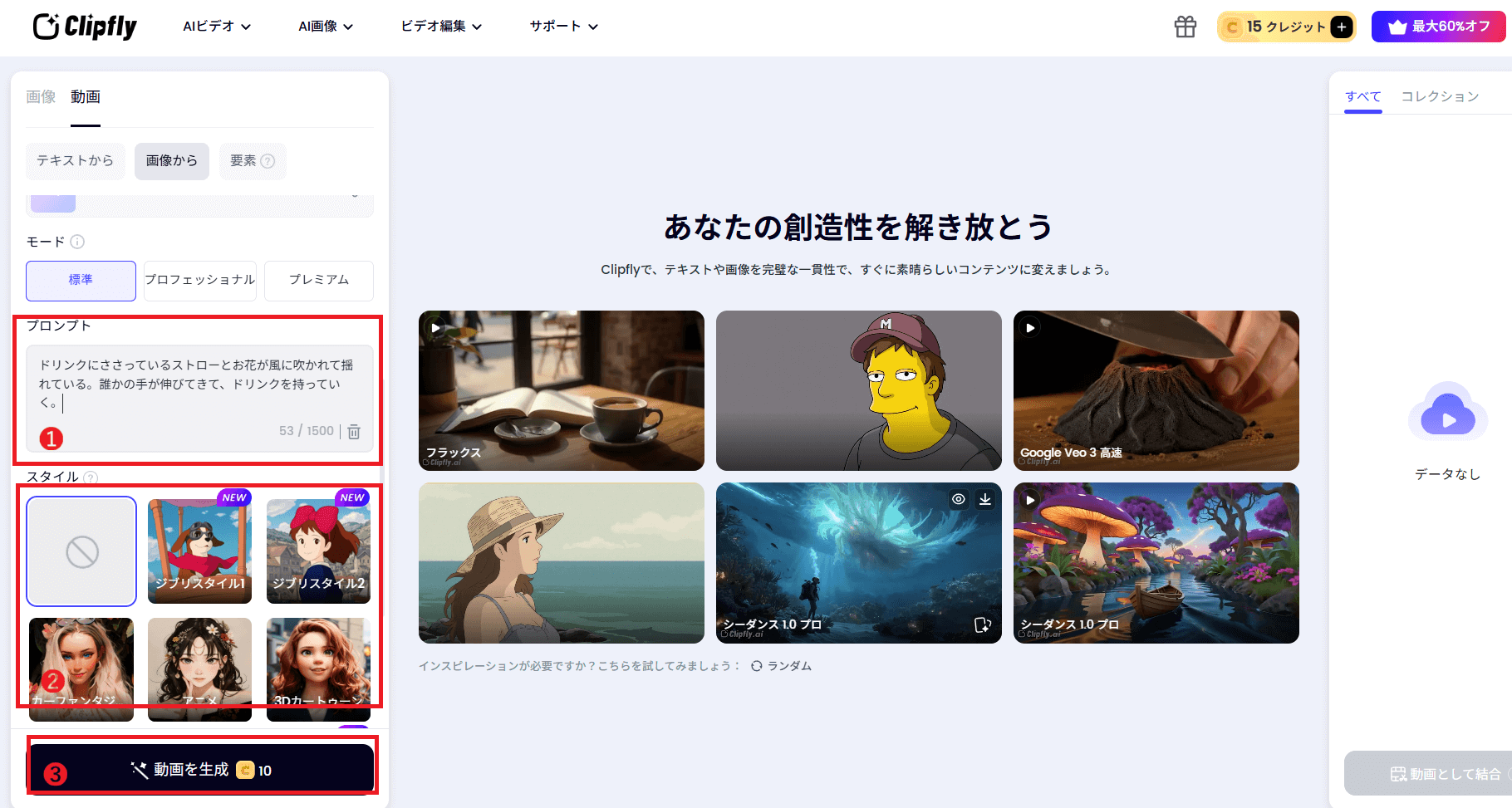Download the シーダンス 1.0 プロ underwater video

click(986, 499)
